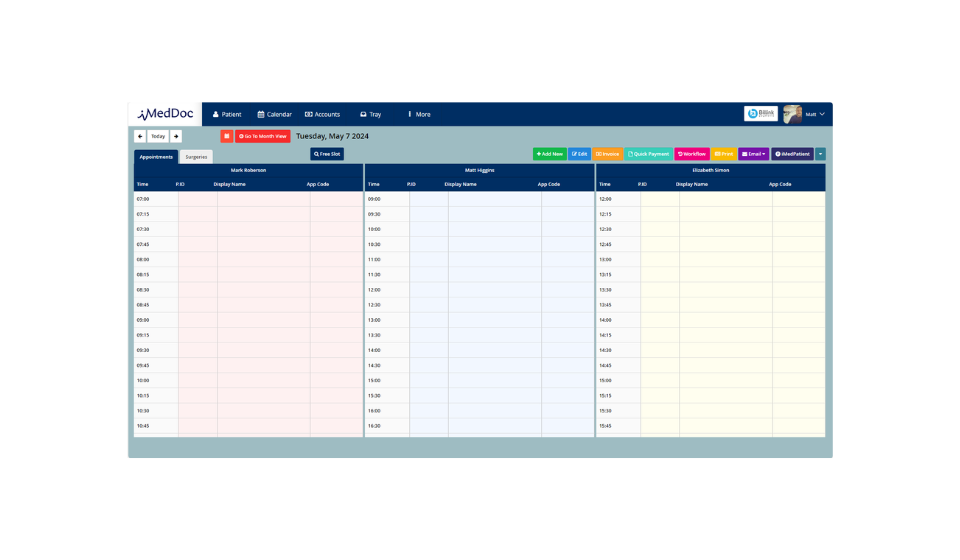
Task: Open the orange Invoice button
Action: click(x=607, y=154)
